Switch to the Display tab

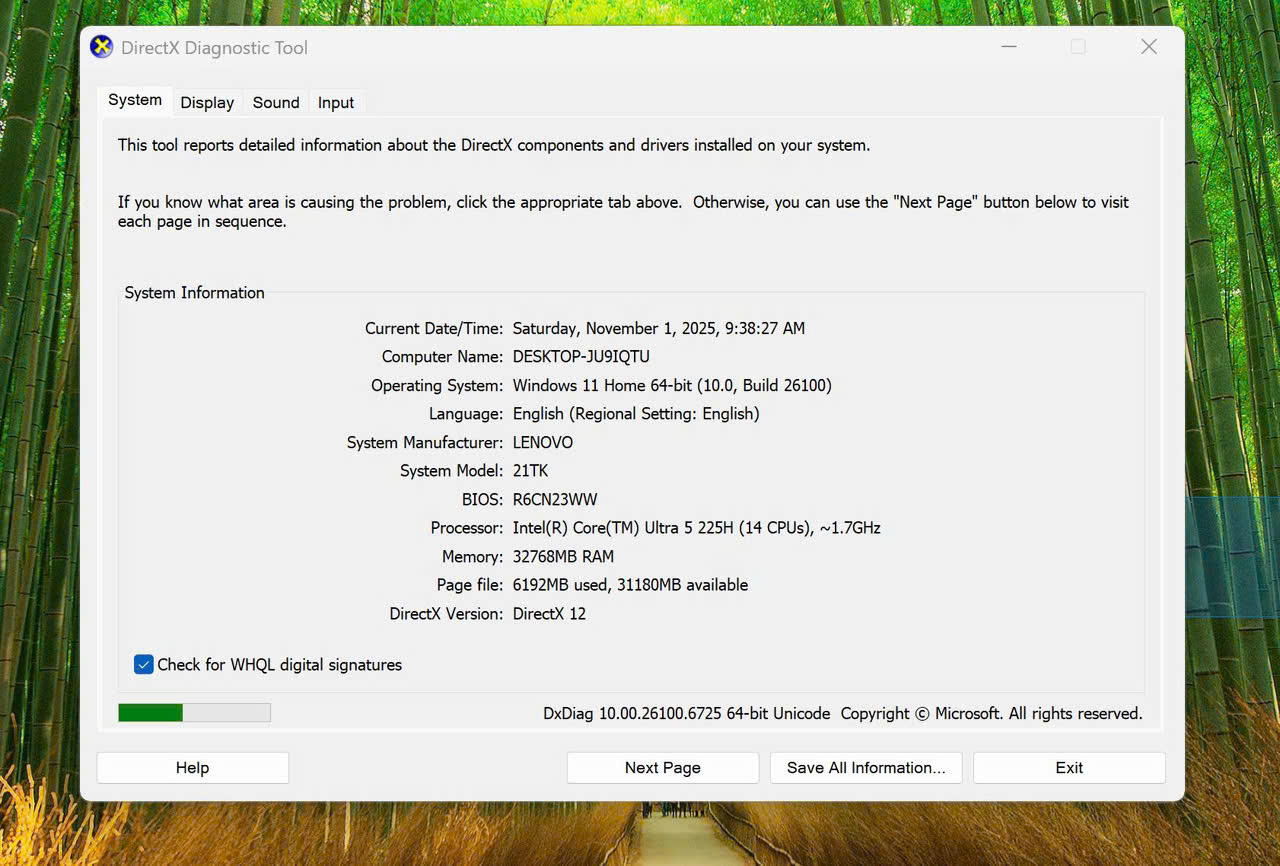(207, 102)
